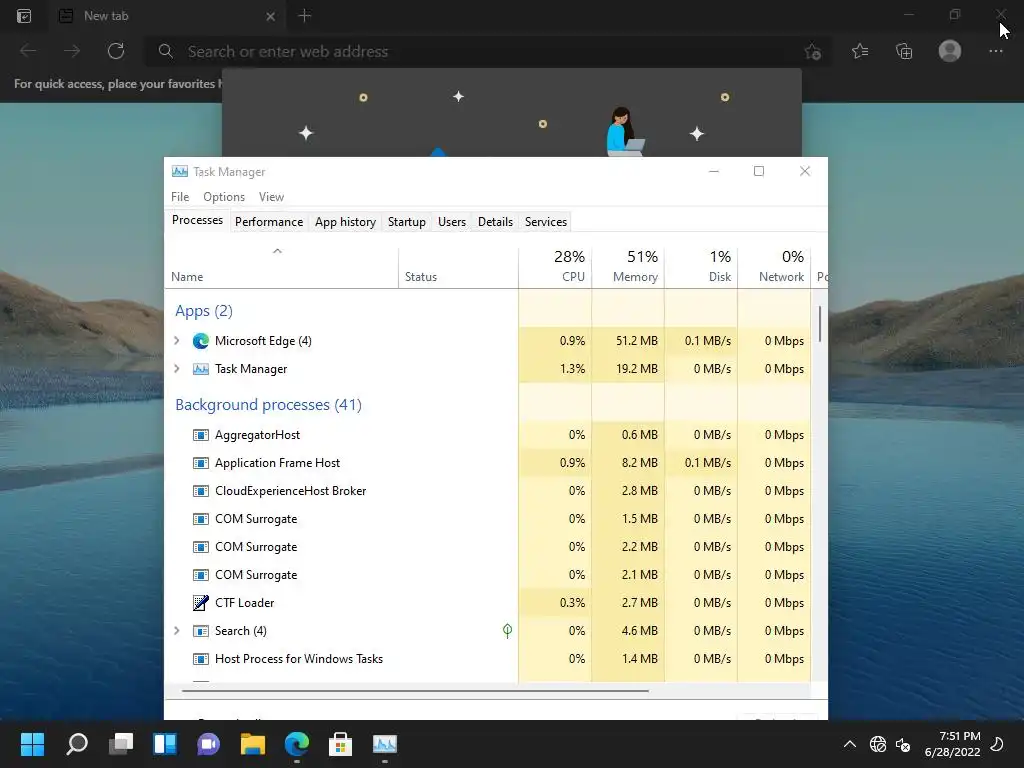Click the Task Manager taskbar icon
Image resolution: width=1024 pixels, height=768 pixels.
[385, 744]
